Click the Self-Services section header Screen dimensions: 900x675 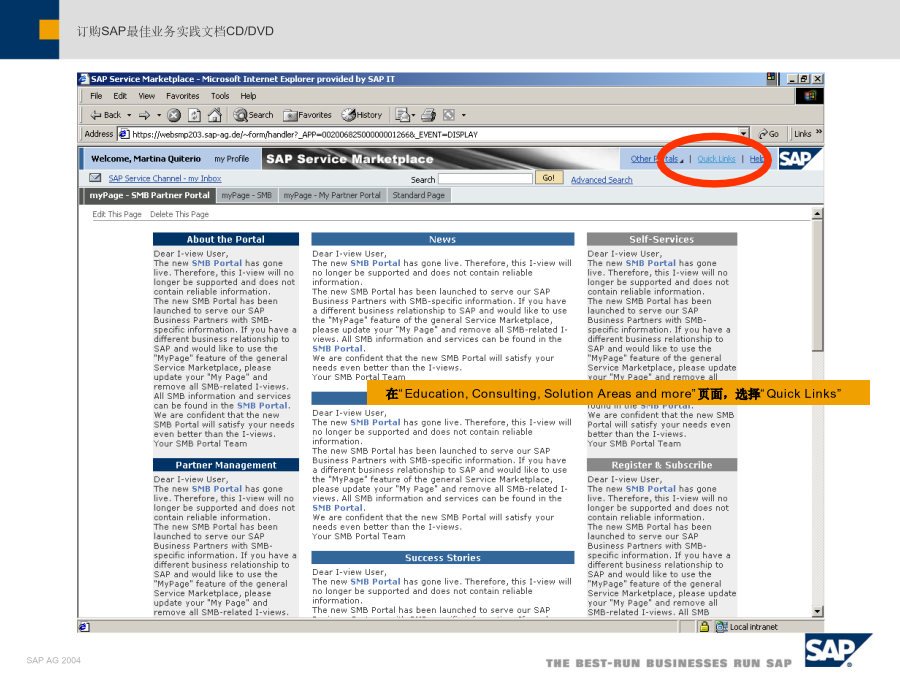pyautogui.click(x=662, y=239)
